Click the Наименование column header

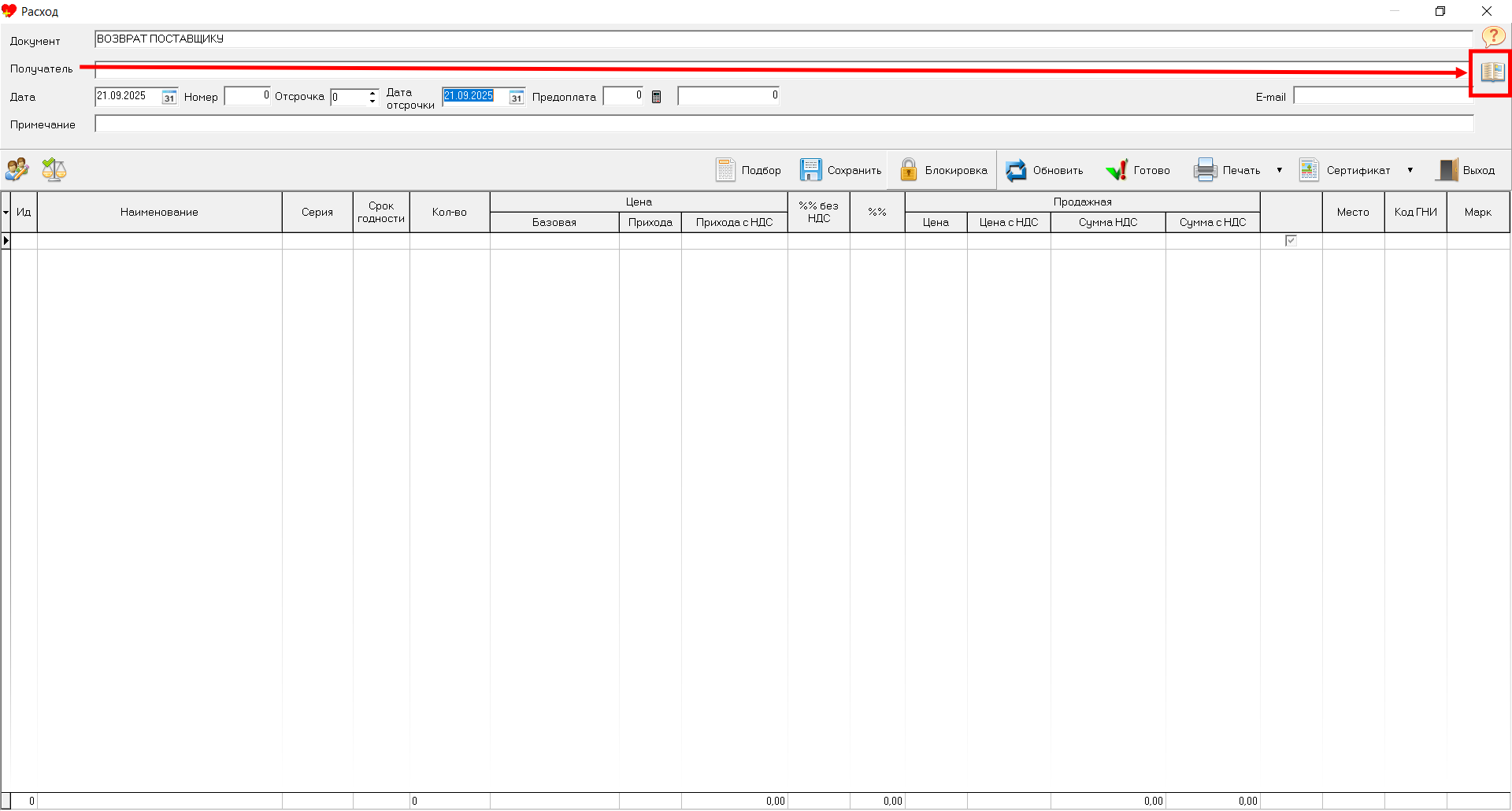(160, 213)
